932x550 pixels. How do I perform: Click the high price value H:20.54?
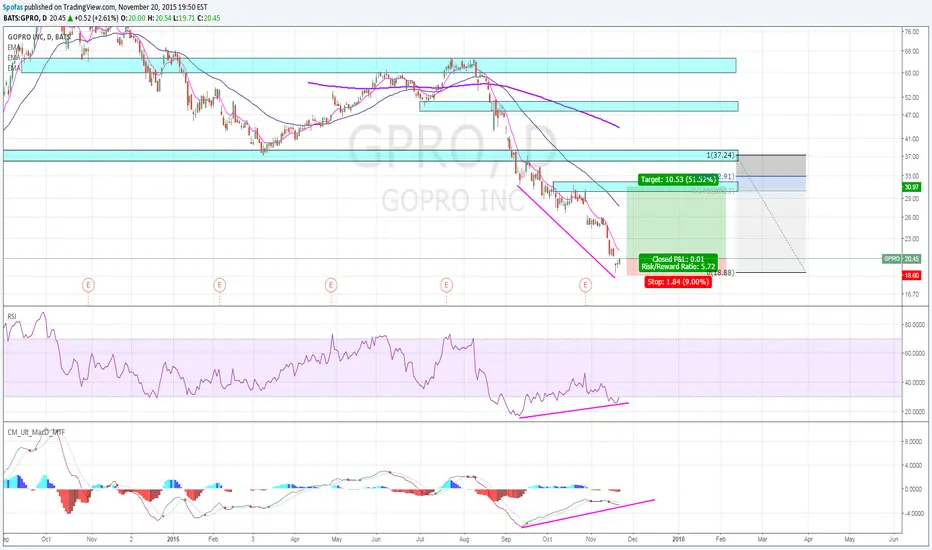tap(162, 18)
